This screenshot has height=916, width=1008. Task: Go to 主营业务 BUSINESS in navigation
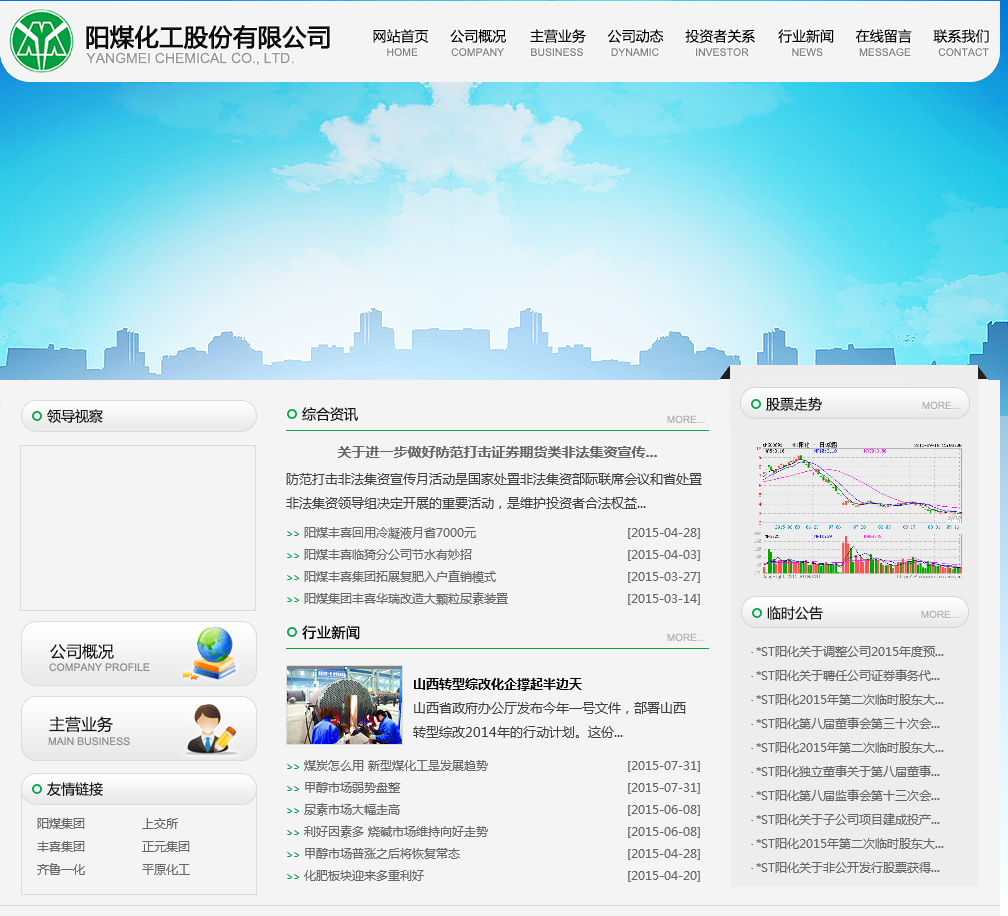click(557, 43)
